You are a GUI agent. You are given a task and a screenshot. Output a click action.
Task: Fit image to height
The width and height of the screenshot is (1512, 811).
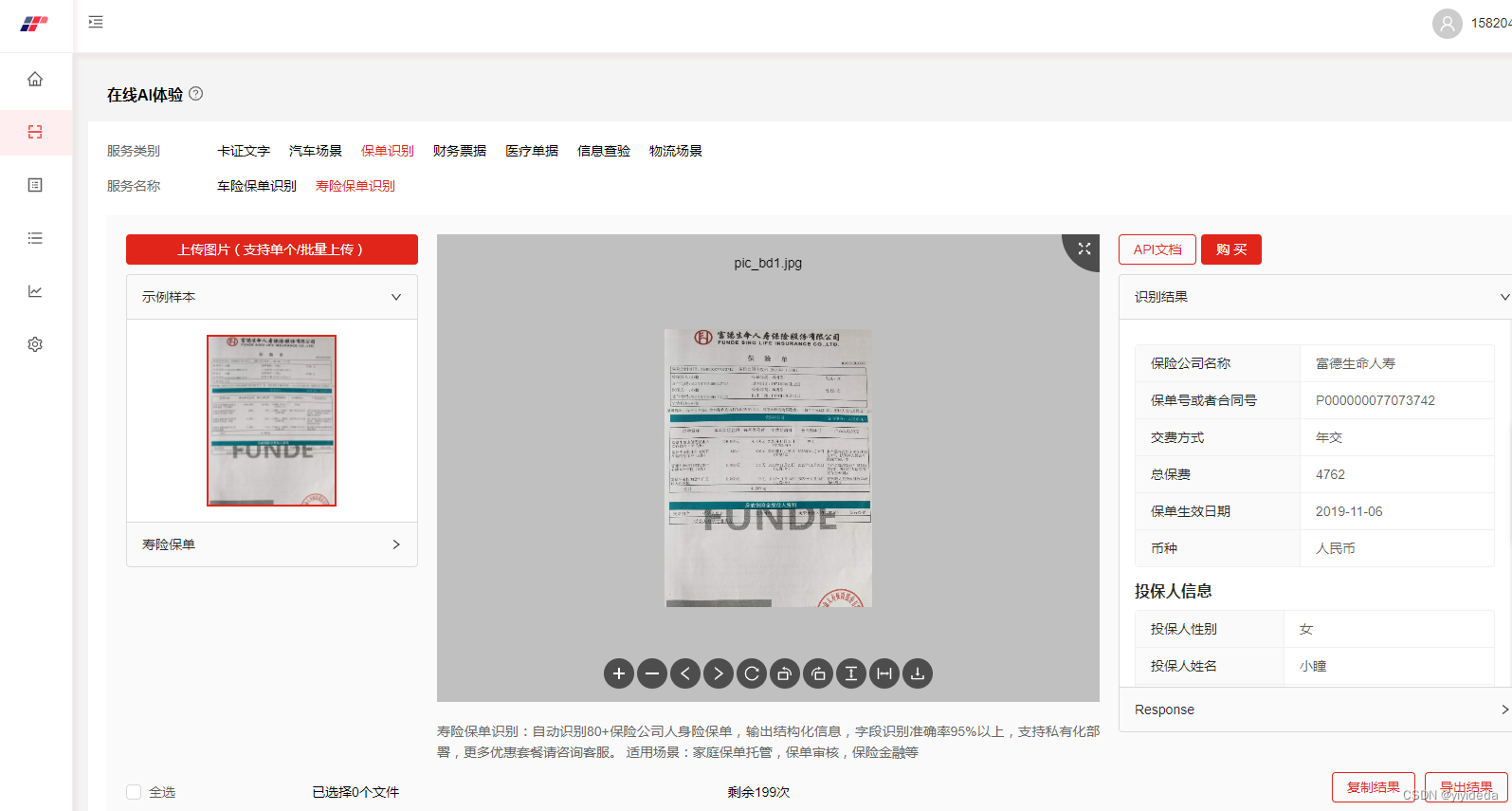(851, 673)
